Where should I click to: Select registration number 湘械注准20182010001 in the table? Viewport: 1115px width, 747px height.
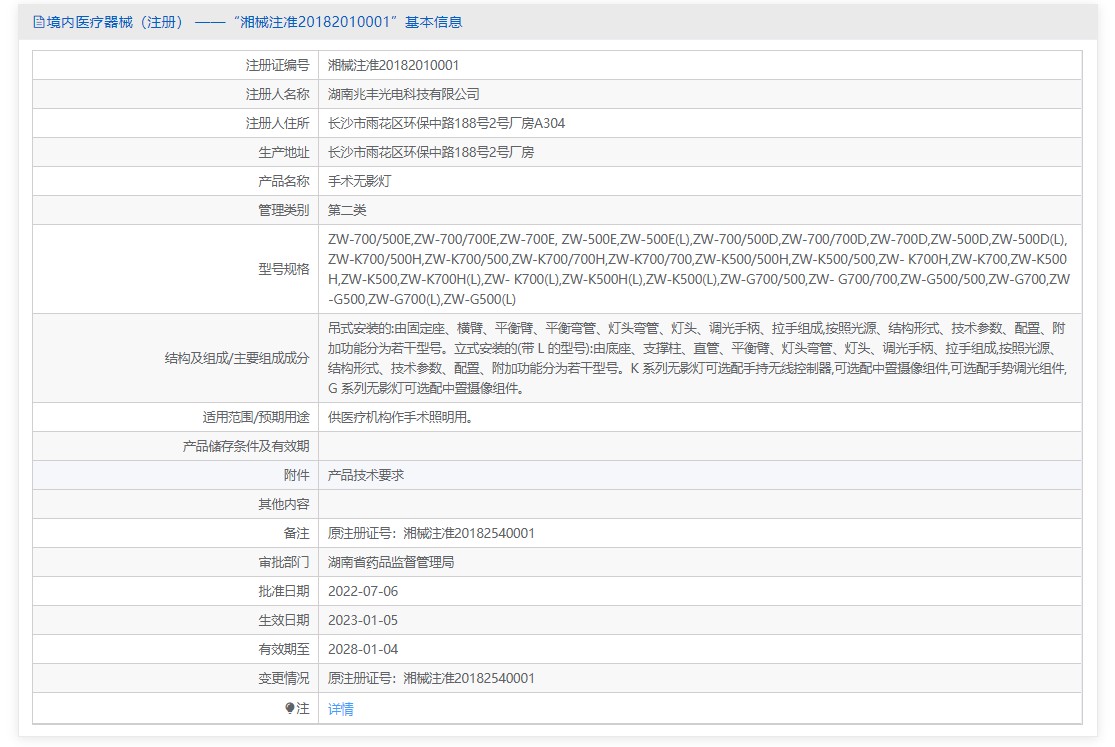coord(394,65)
